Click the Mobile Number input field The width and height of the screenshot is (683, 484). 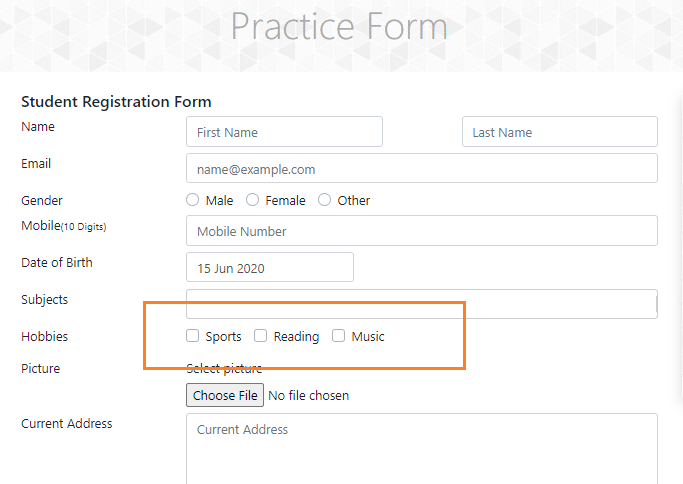tap(421, 231)
